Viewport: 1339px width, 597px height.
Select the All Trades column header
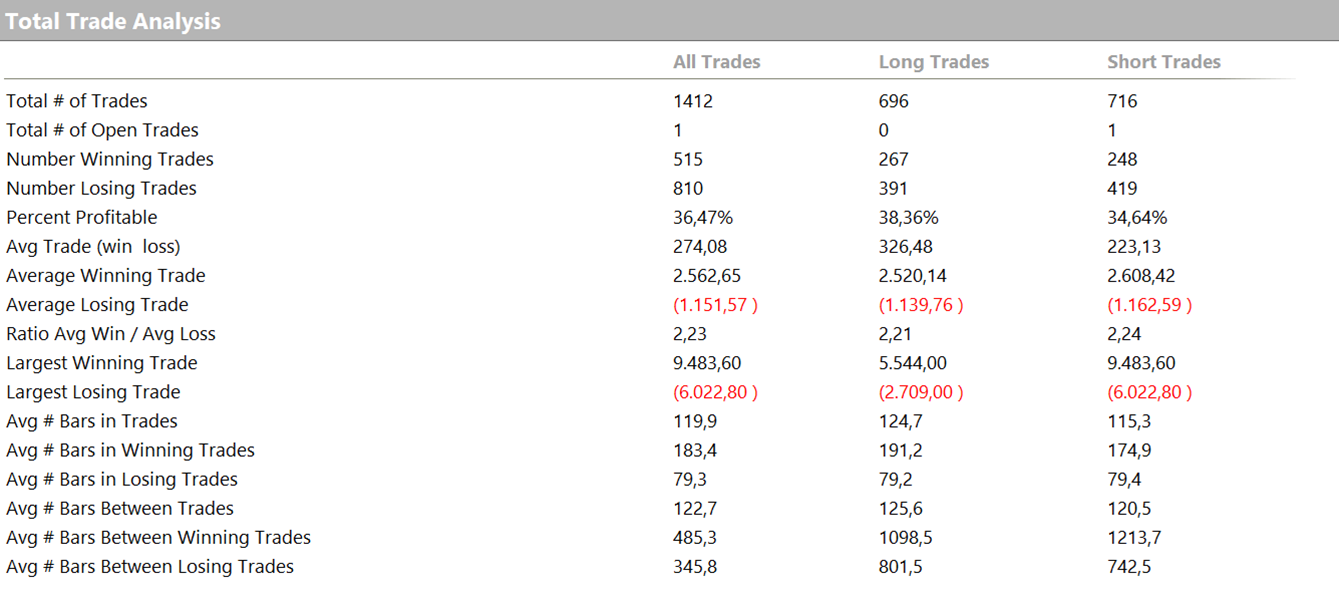(716, 62)
